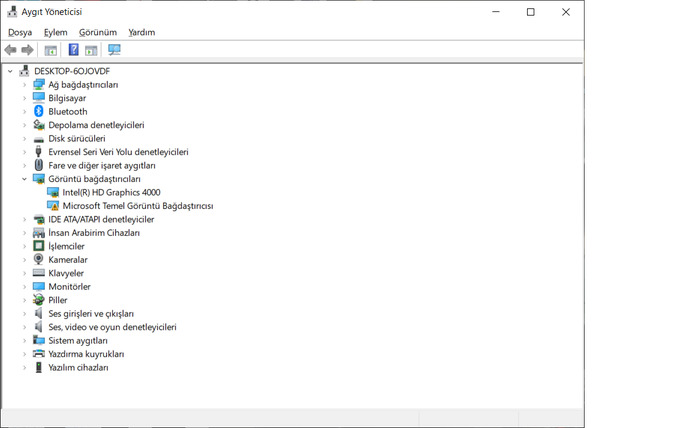Click the Ağ bağdaştırıcıları network icon
The image size is (690, 428).
click(x=39, y=84)
